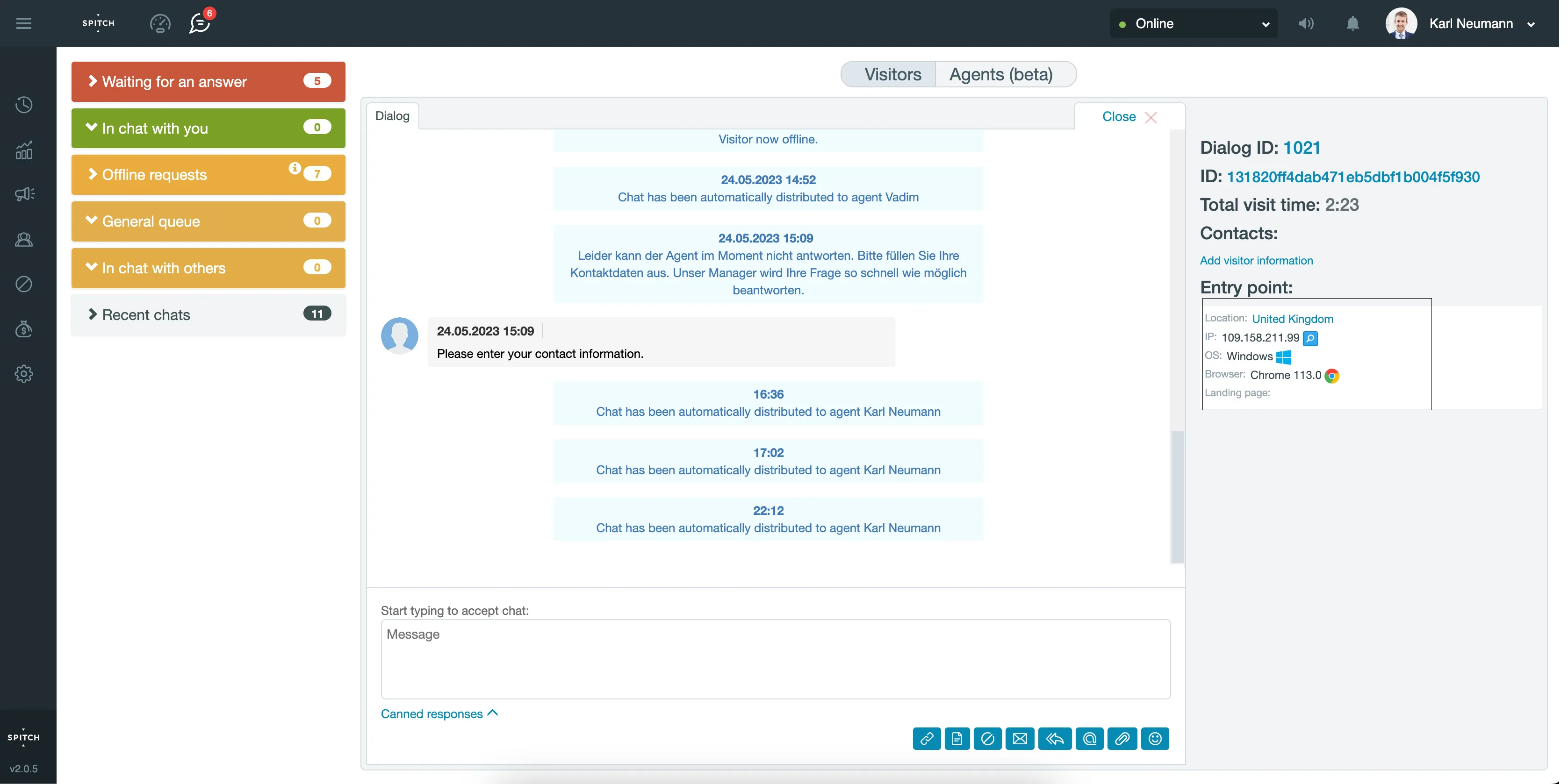The width and height of the screenshot is (1568, 784).
Task: Open the statistics chart sidebar icon
Action: 24,150
